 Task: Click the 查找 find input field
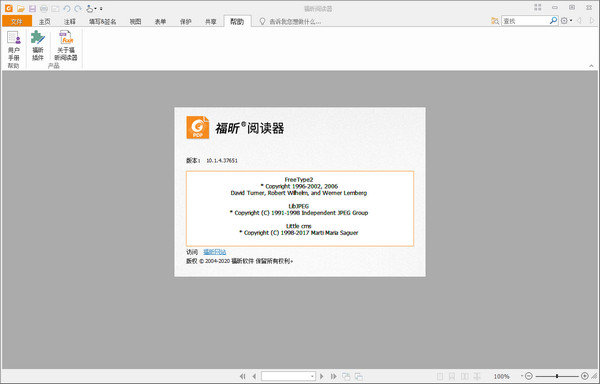click(525, 21)
